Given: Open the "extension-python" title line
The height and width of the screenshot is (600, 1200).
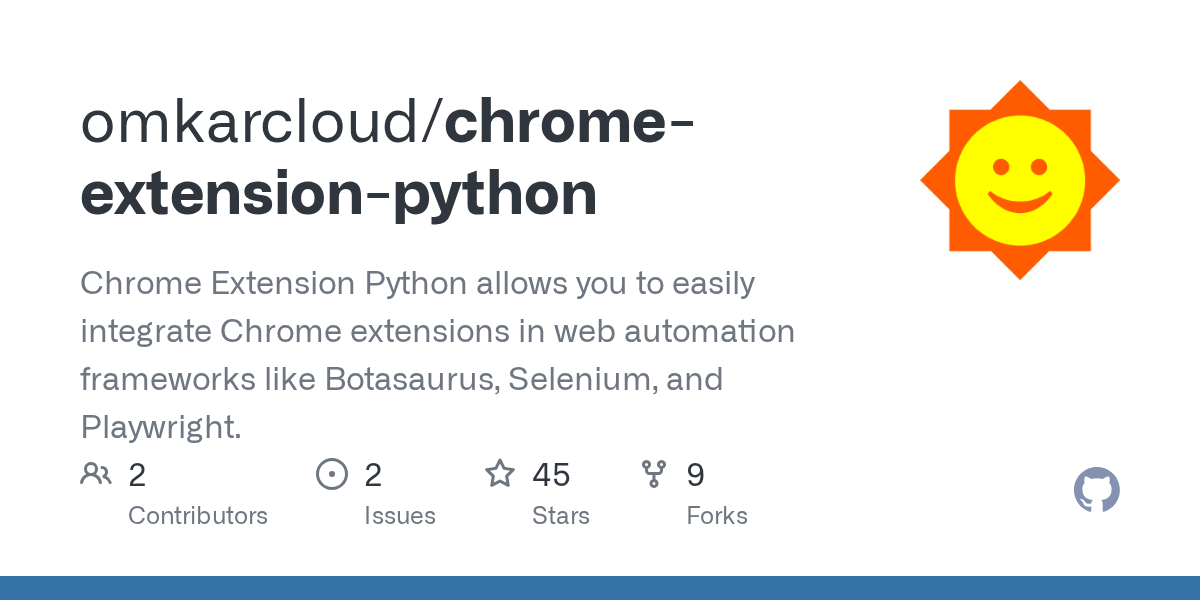Looking at the screenshot, I should 338,194.
